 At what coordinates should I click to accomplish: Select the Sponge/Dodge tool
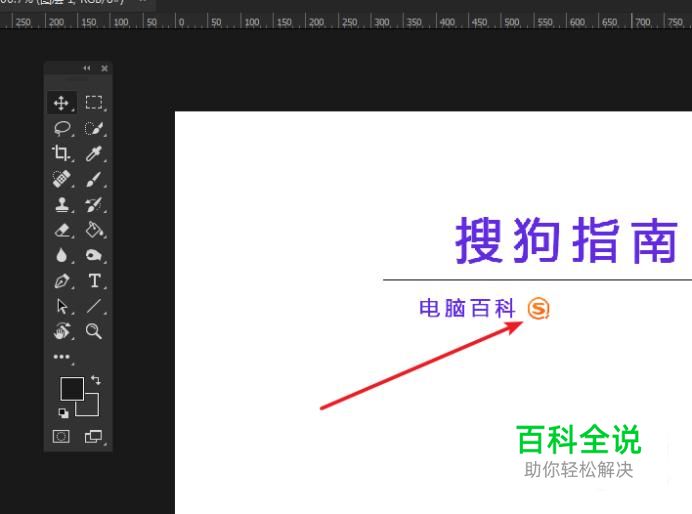tap(94, 255)
